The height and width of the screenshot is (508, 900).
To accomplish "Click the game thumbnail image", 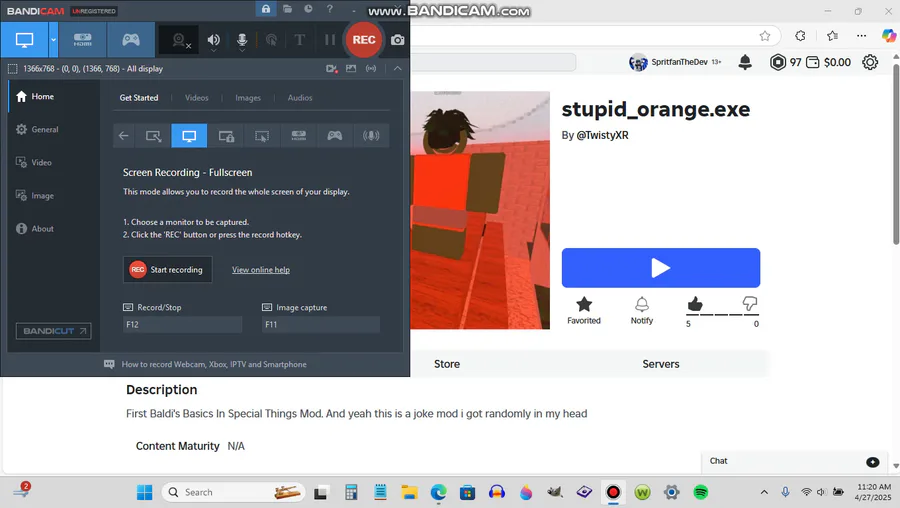I will [480, 210].
